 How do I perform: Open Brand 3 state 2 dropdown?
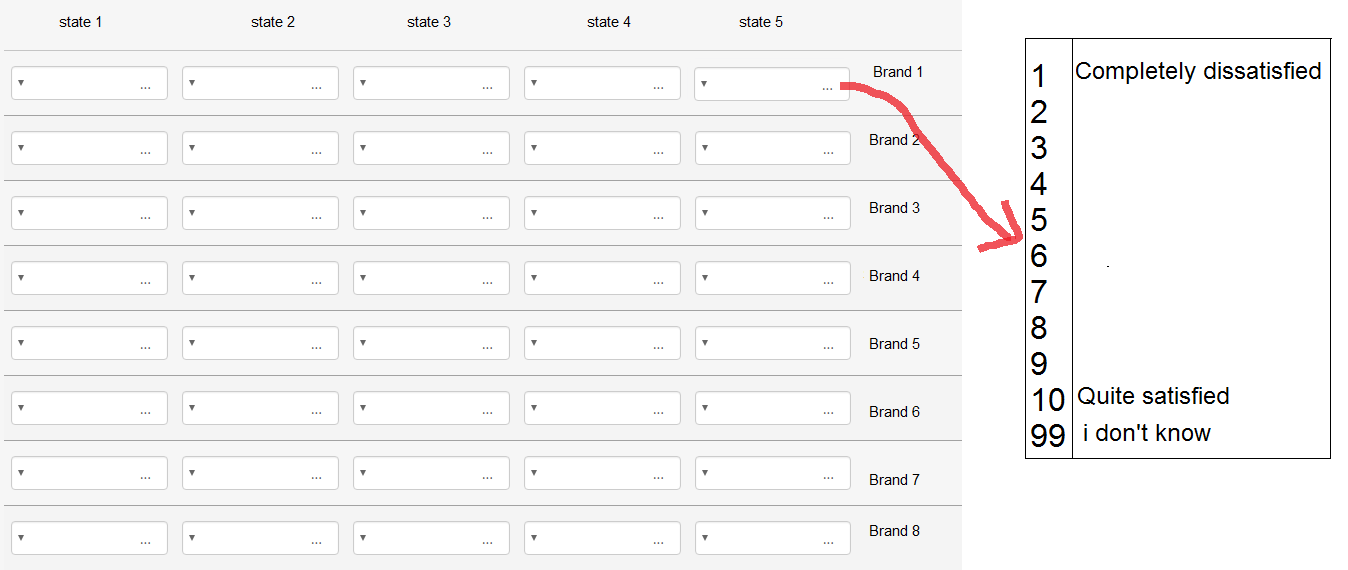pyautogui.click(x=260, y=214)
